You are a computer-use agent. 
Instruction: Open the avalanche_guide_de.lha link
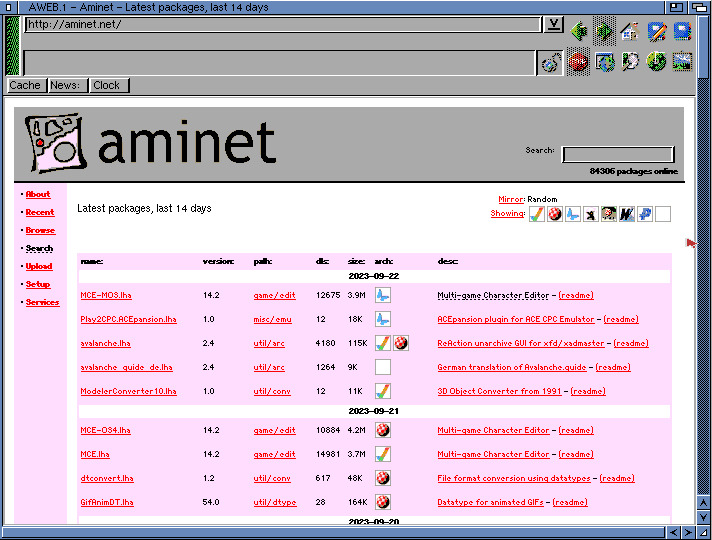126,367
